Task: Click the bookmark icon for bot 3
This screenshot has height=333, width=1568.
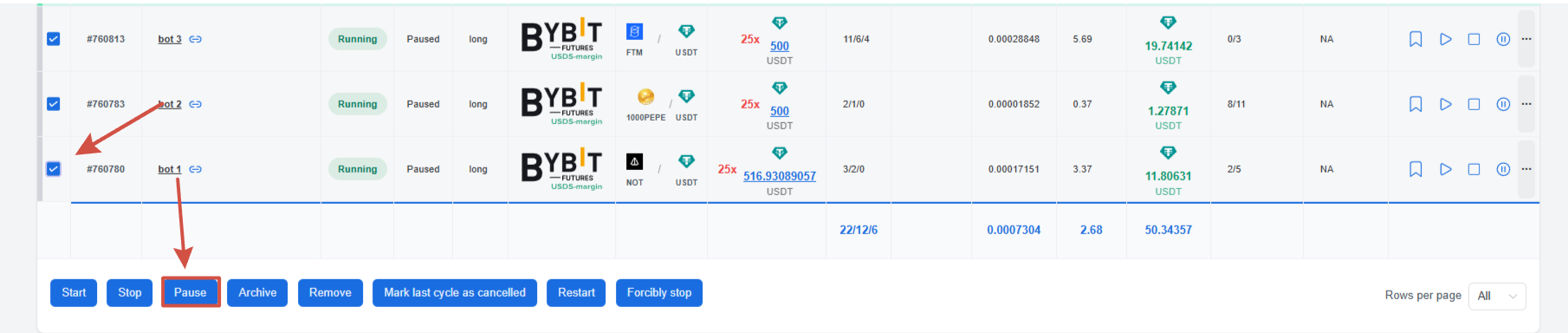Action: point(1416,39)
